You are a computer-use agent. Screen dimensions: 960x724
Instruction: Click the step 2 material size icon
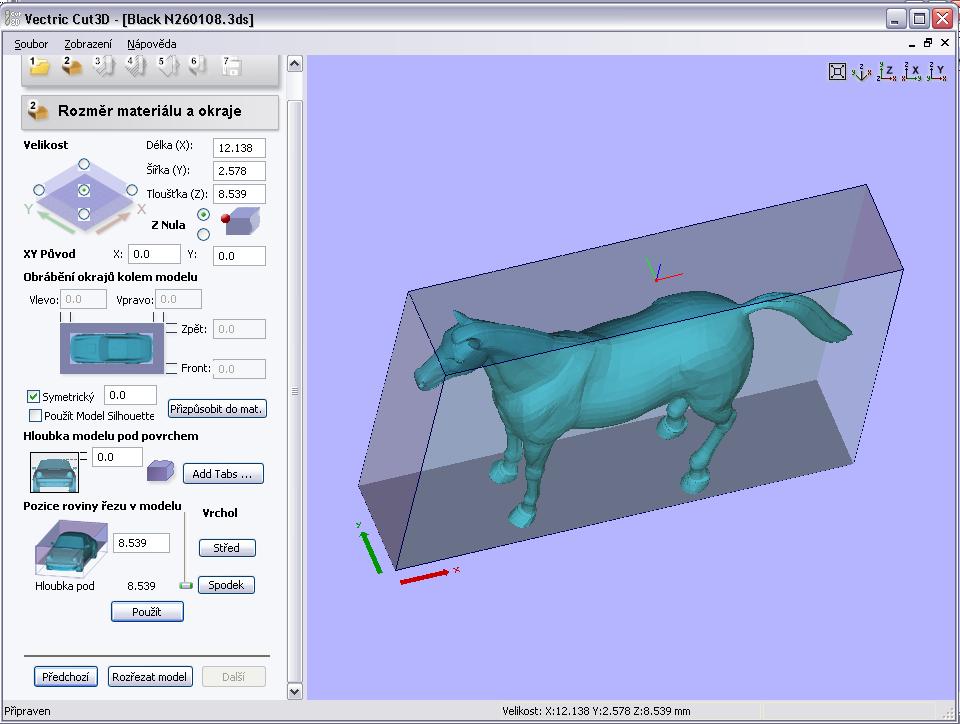(71, 66)
